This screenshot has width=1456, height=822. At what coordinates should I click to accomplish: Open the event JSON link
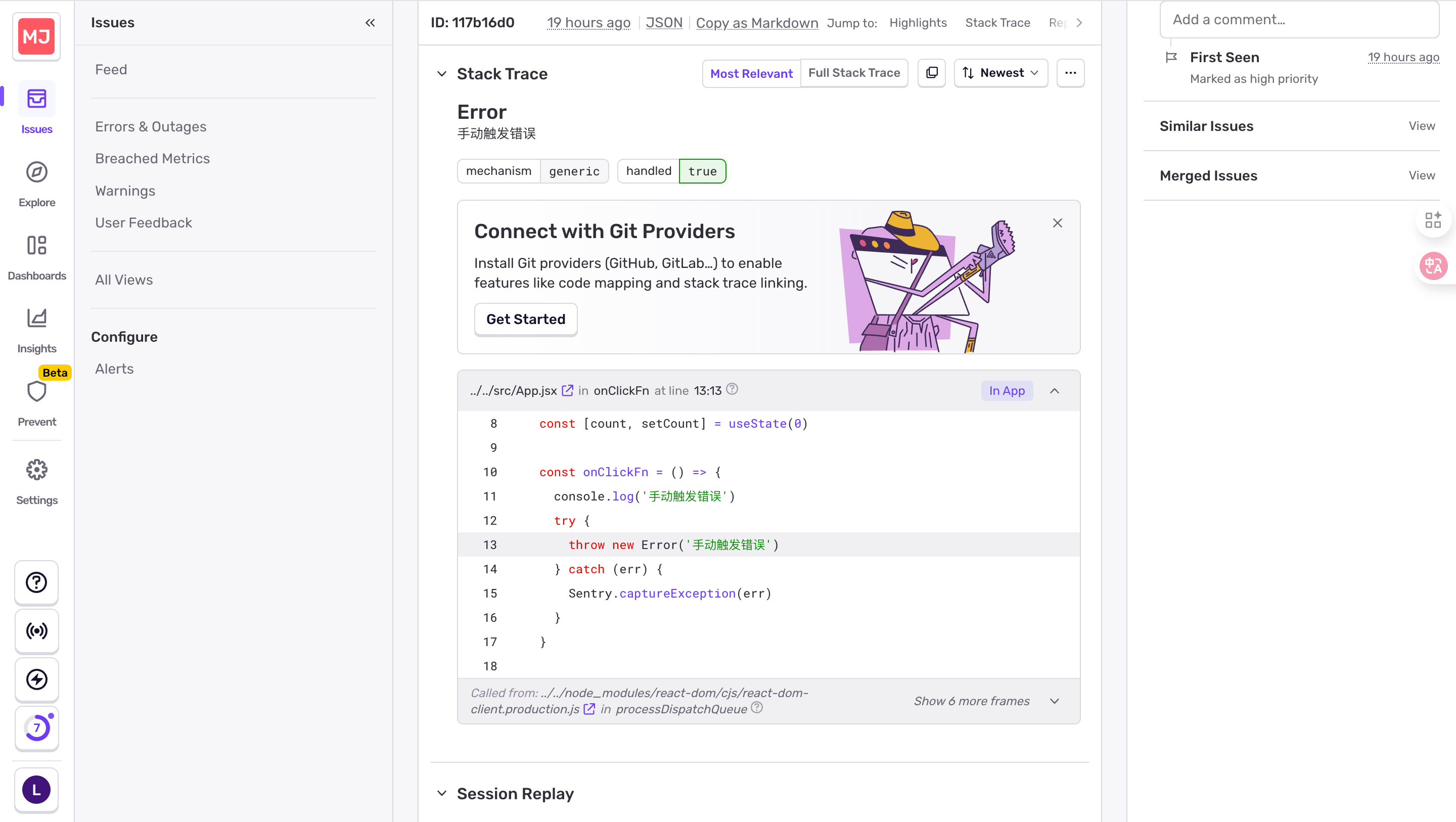coord(664,23)
